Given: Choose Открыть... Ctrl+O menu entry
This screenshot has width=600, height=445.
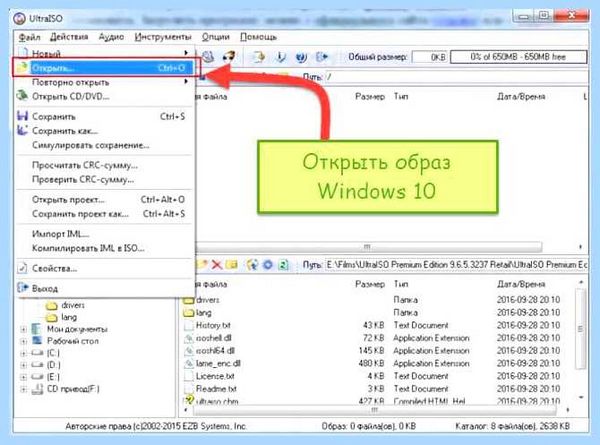Looking at the screenshot, I should 106,68.
